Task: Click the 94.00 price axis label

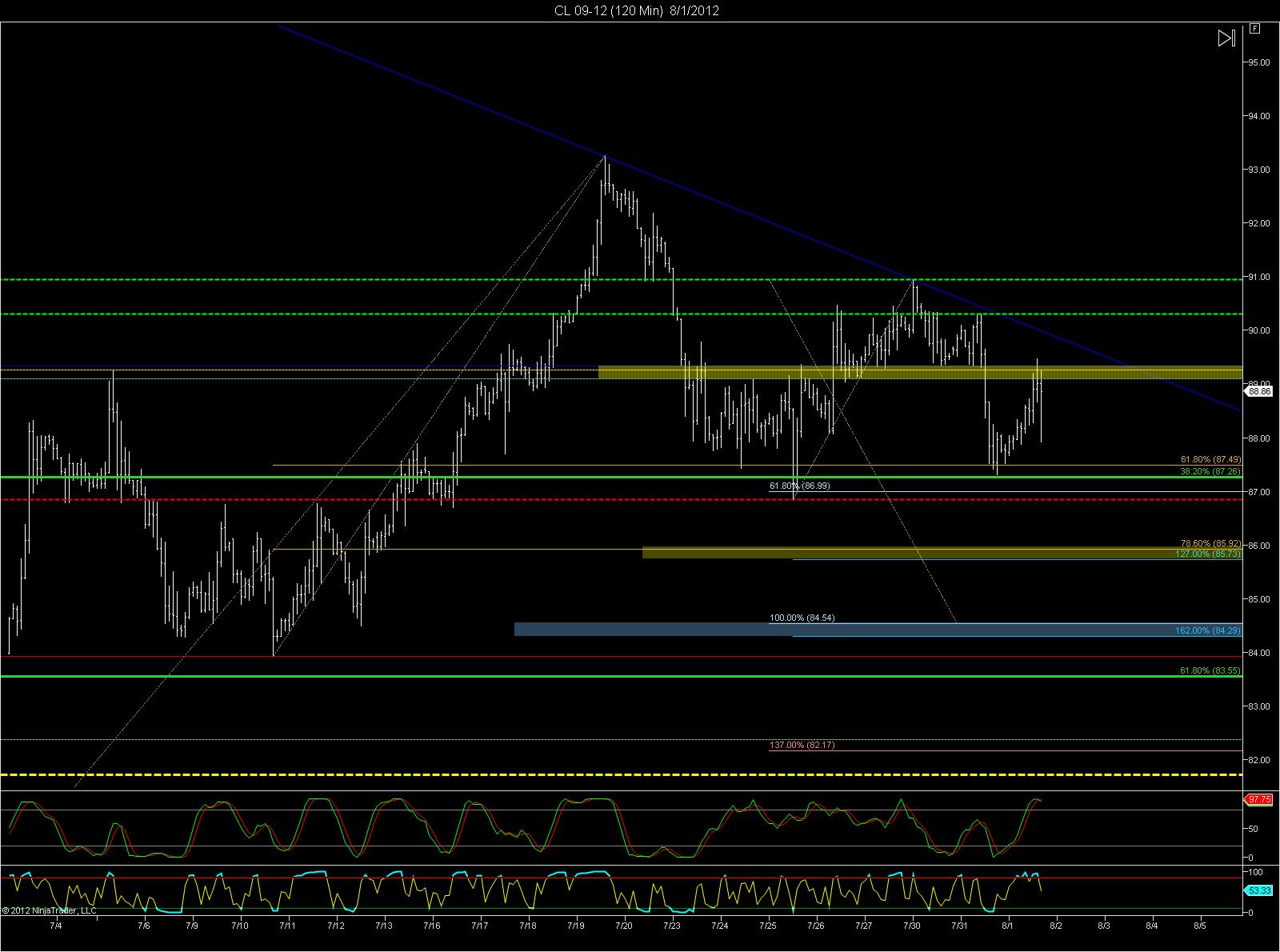Action: (1259, 116)
